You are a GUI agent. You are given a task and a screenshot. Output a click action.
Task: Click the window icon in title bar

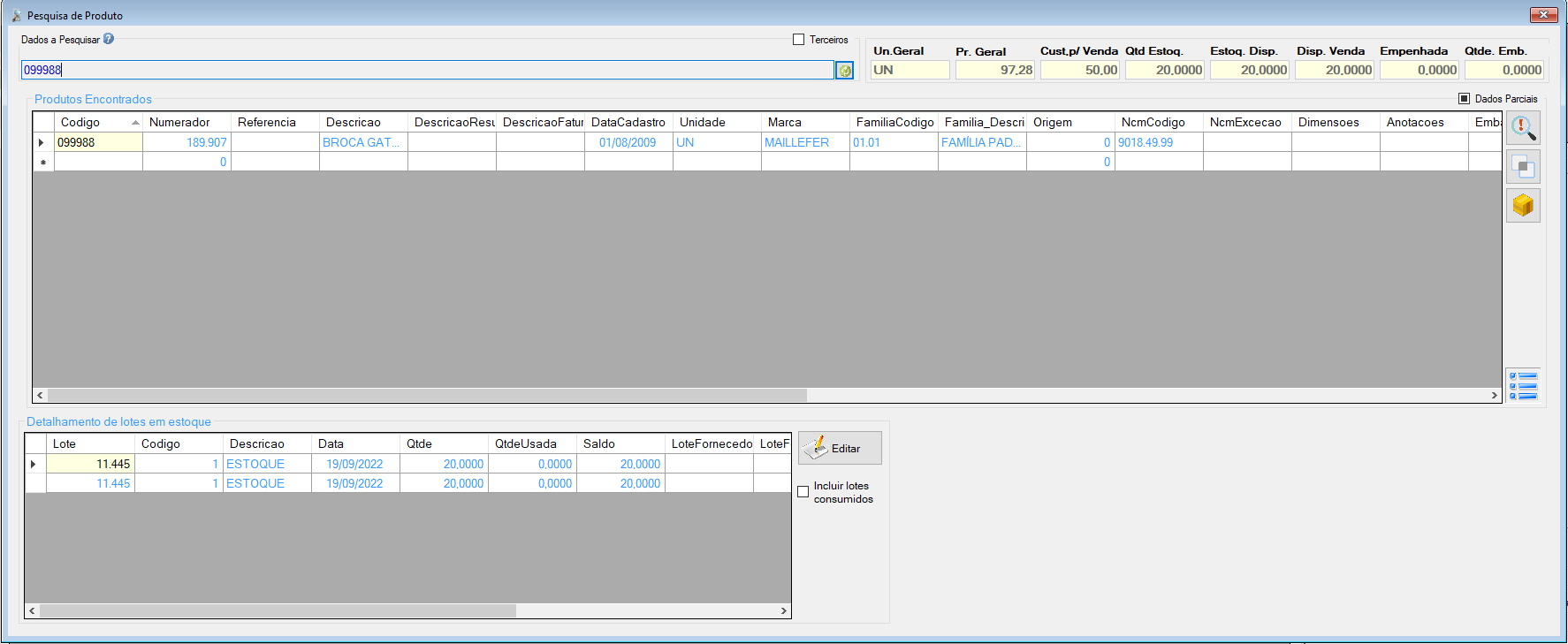[x=16, y=15]
